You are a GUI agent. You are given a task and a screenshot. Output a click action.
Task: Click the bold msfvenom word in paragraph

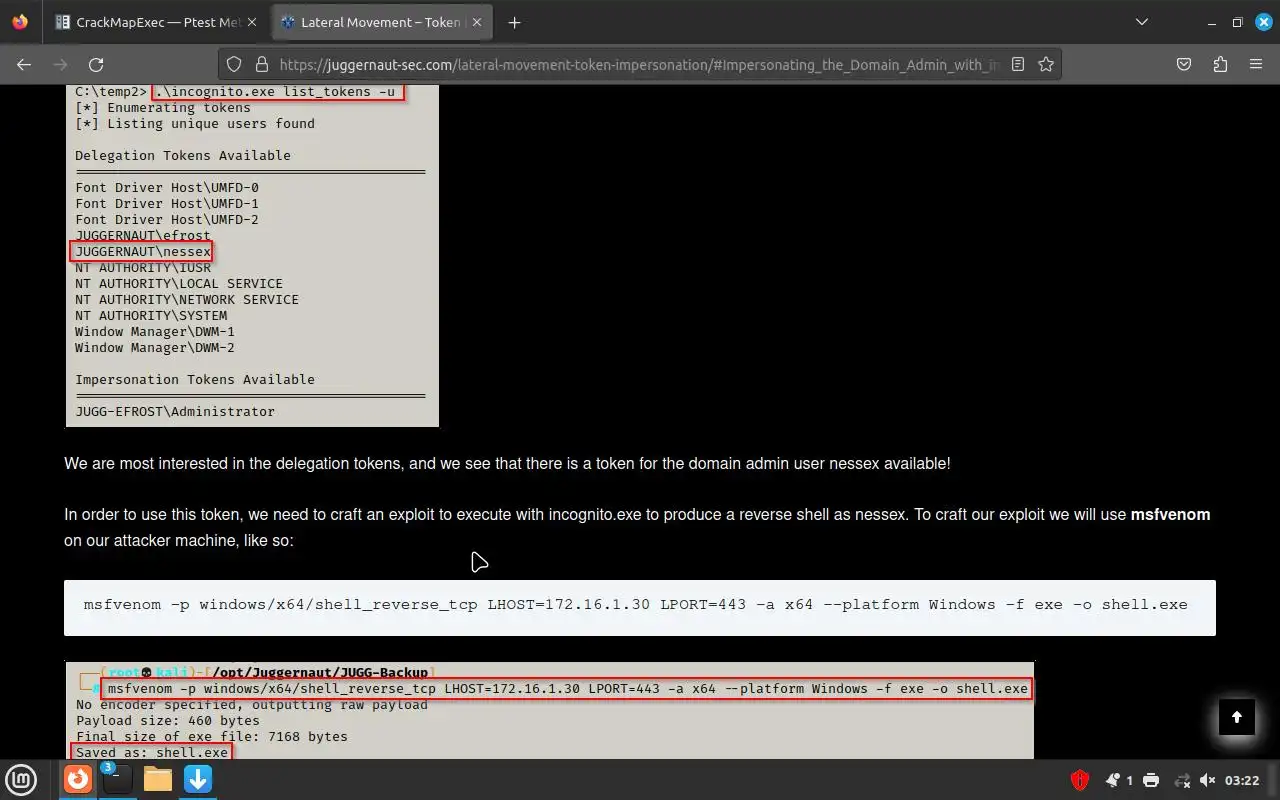[x=1170, y=515]
